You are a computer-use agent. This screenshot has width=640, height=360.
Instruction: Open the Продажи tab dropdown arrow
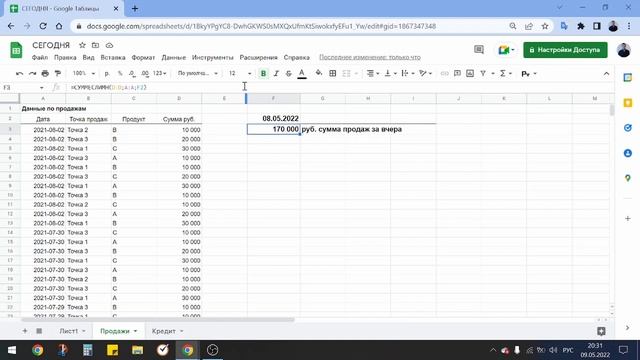pyautogui.click(x=135, y=331)
